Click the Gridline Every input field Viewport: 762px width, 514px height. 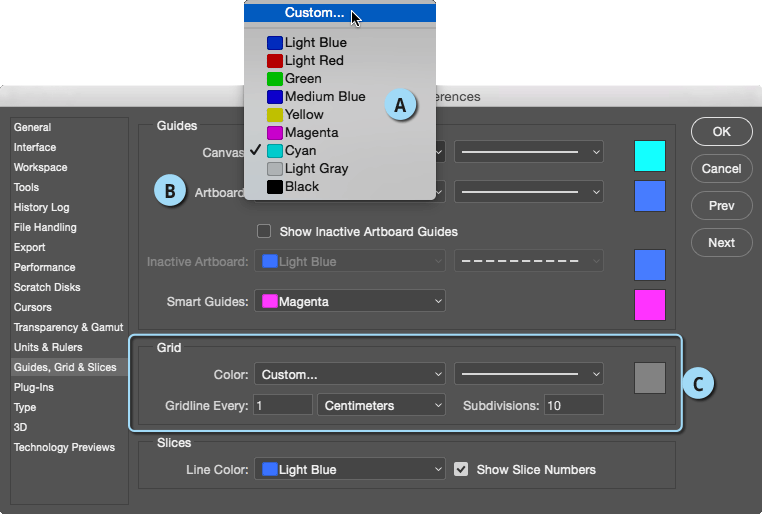pyautogui.click(x=283, y=405)
